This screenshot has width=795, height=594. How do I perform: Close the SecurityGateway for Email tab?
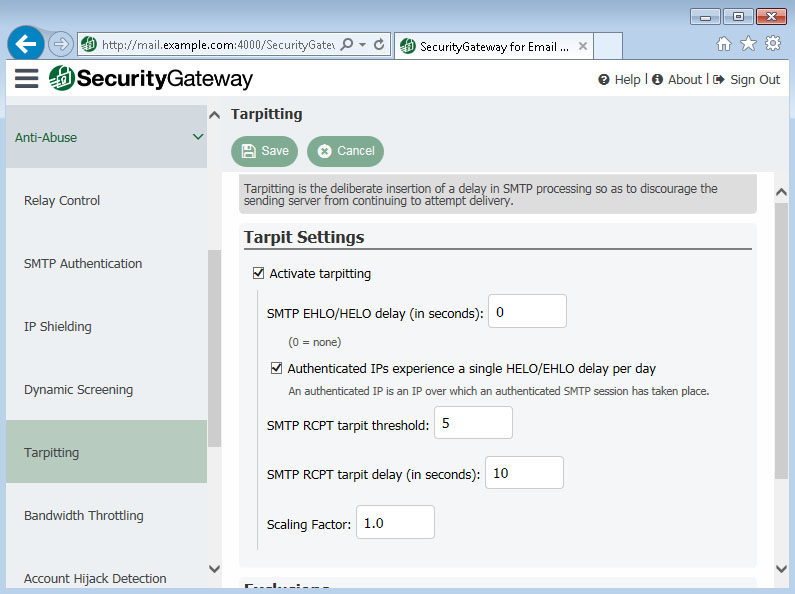point(583,46)
